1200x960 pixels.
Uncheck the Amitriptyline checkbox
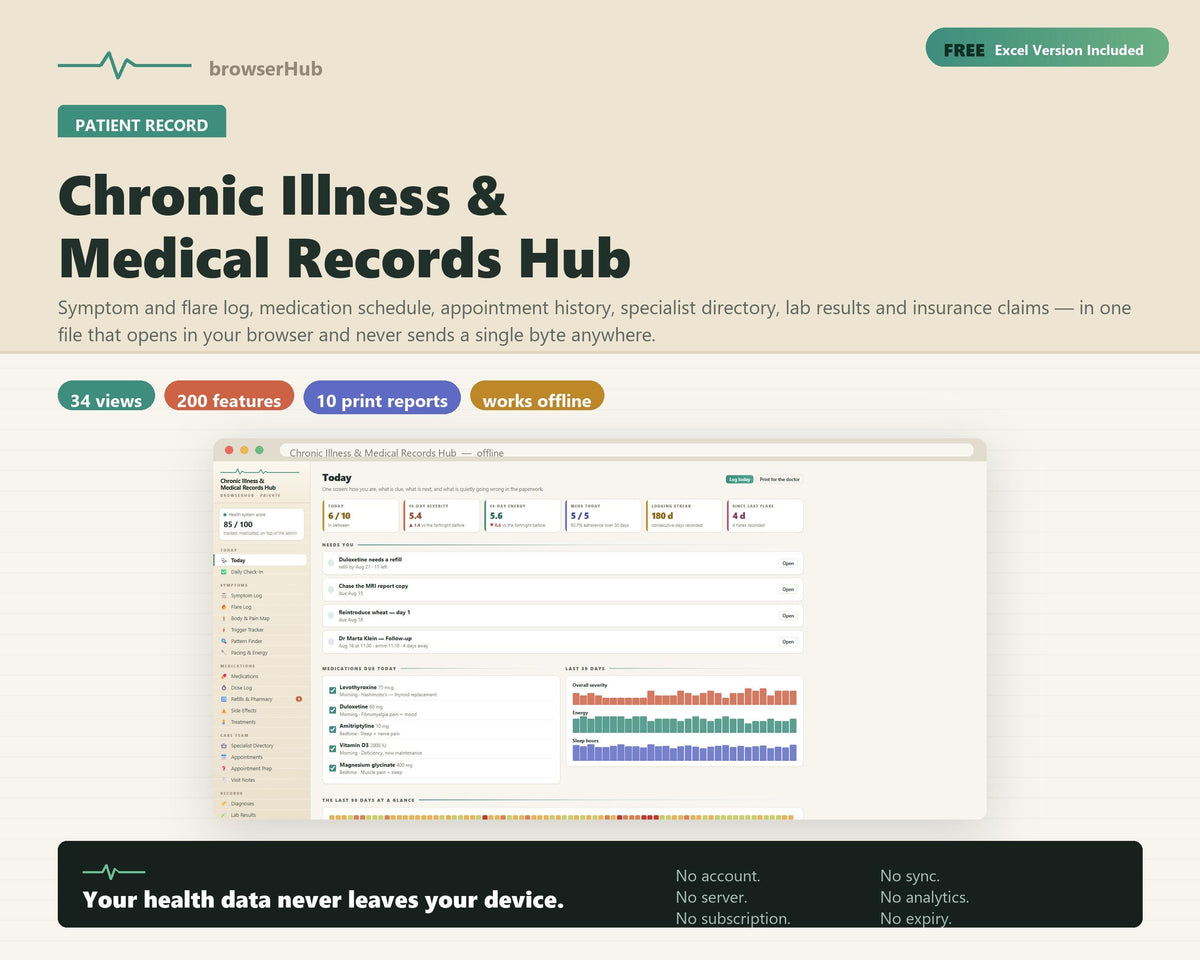coord(333,729)
